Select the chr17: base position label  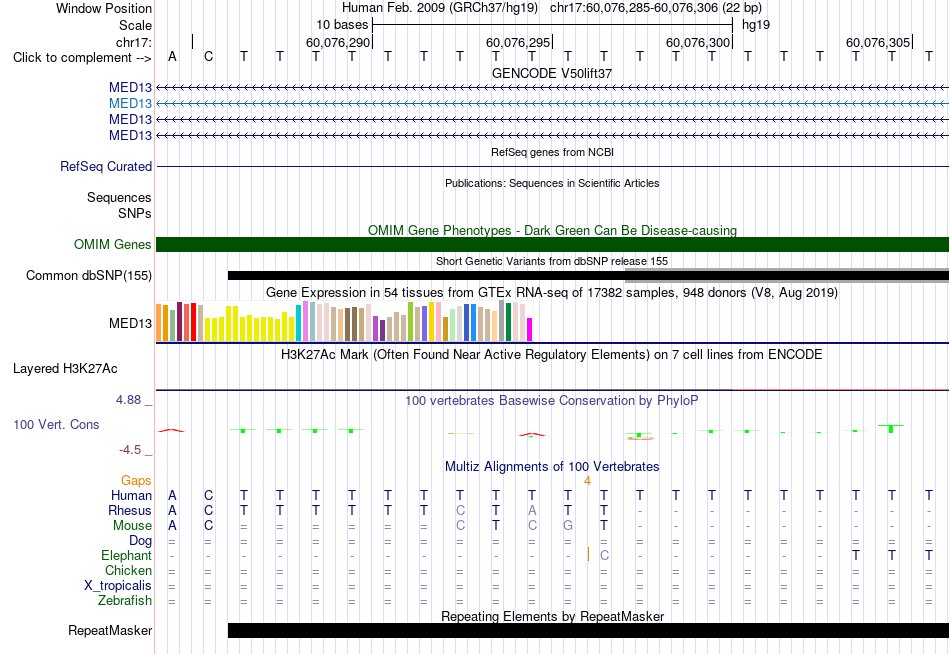point(133,42)
